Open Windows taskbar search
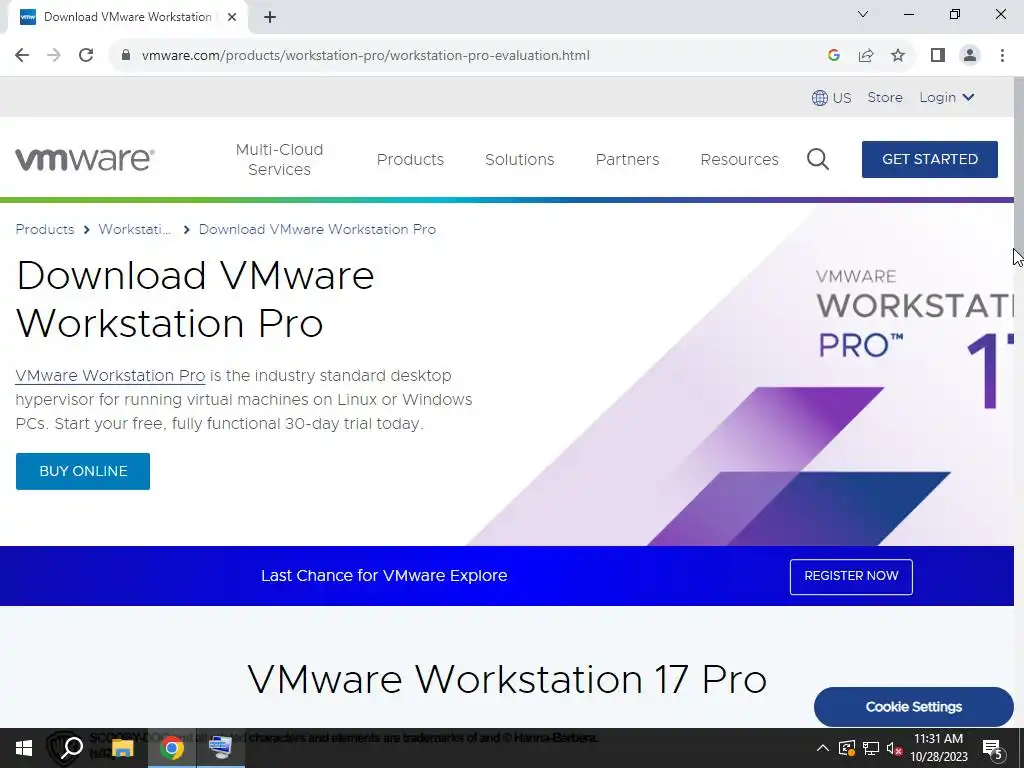The image size is (1024, 768). tap(71, 748)
